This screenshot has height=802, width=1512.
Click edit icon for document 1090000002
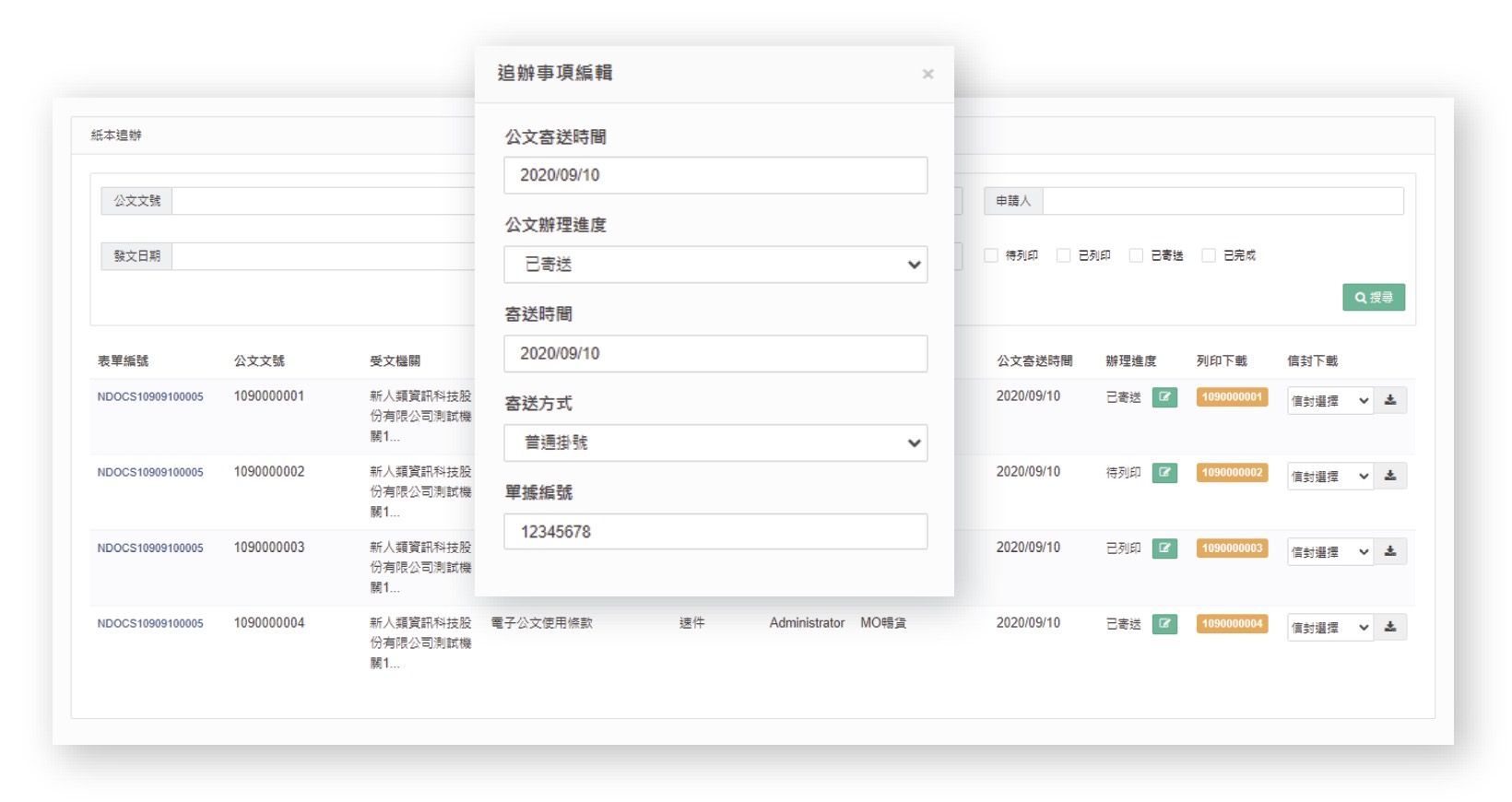[1164, 473]
